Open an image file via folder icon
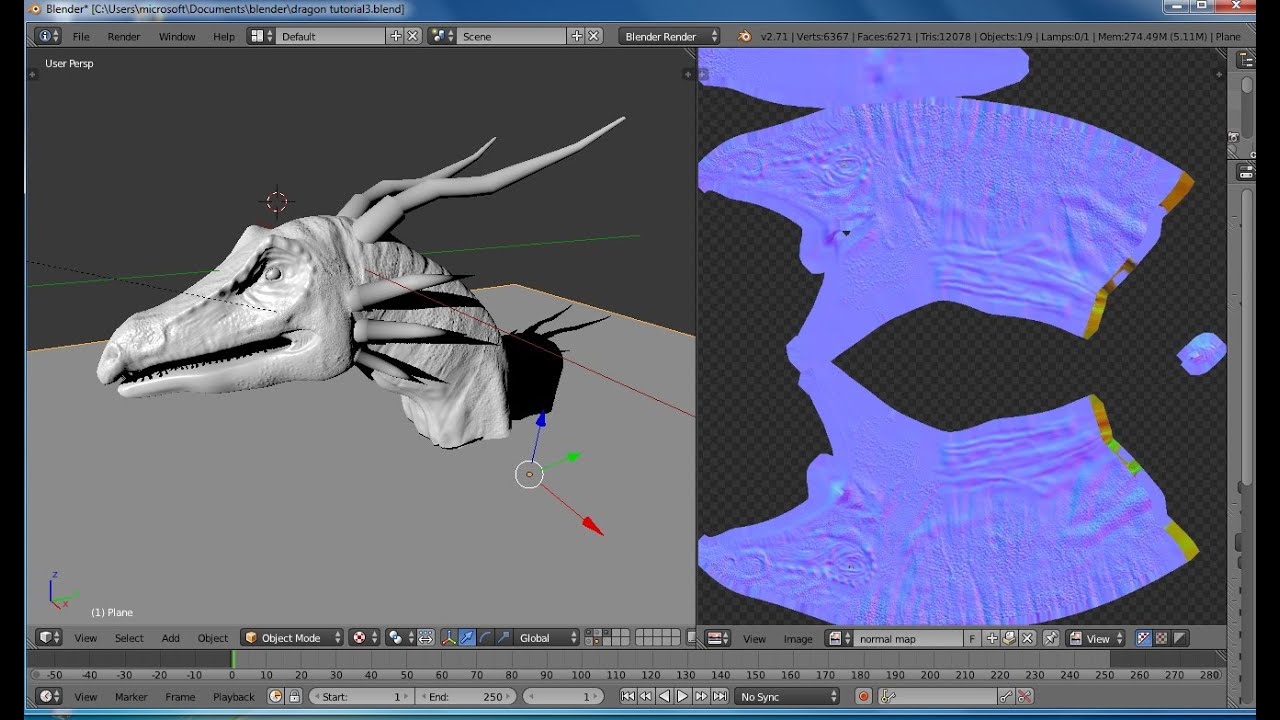Screen dimensions: 1280x720 [x=1009, y=638]
